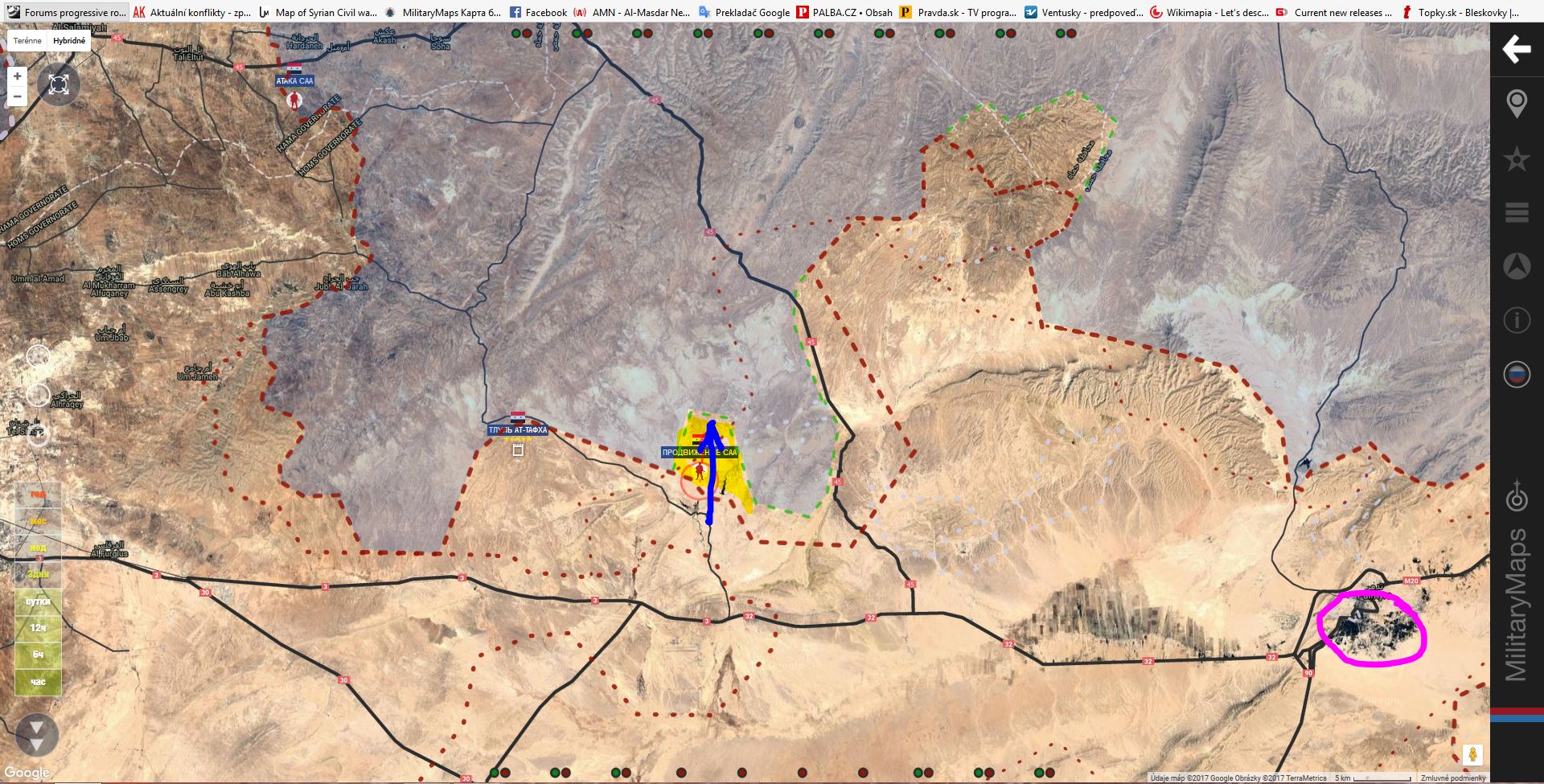1544x784 pixels.
Task: Click the fullscreen expand map icon
Action: pos(59,84)
